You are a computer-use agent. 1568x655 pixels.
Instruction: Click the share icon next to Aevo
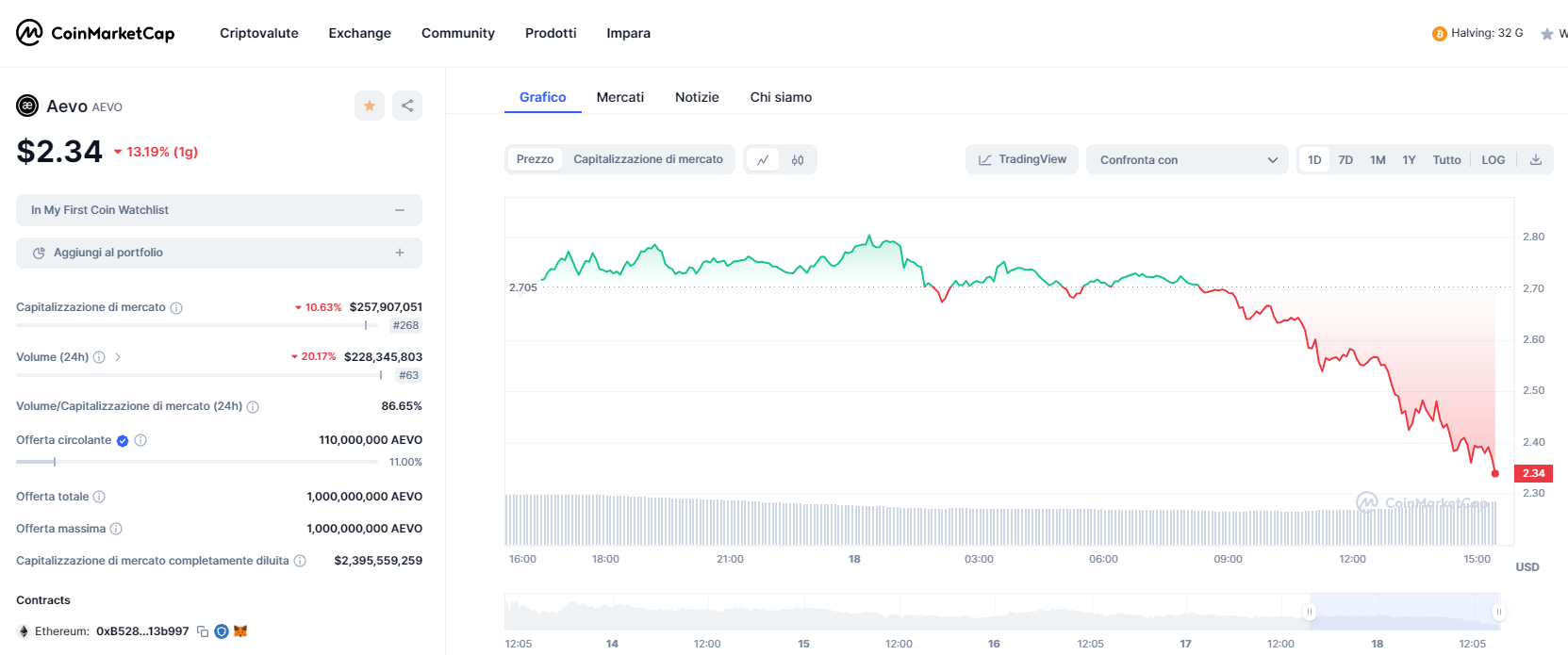point(407,106)
